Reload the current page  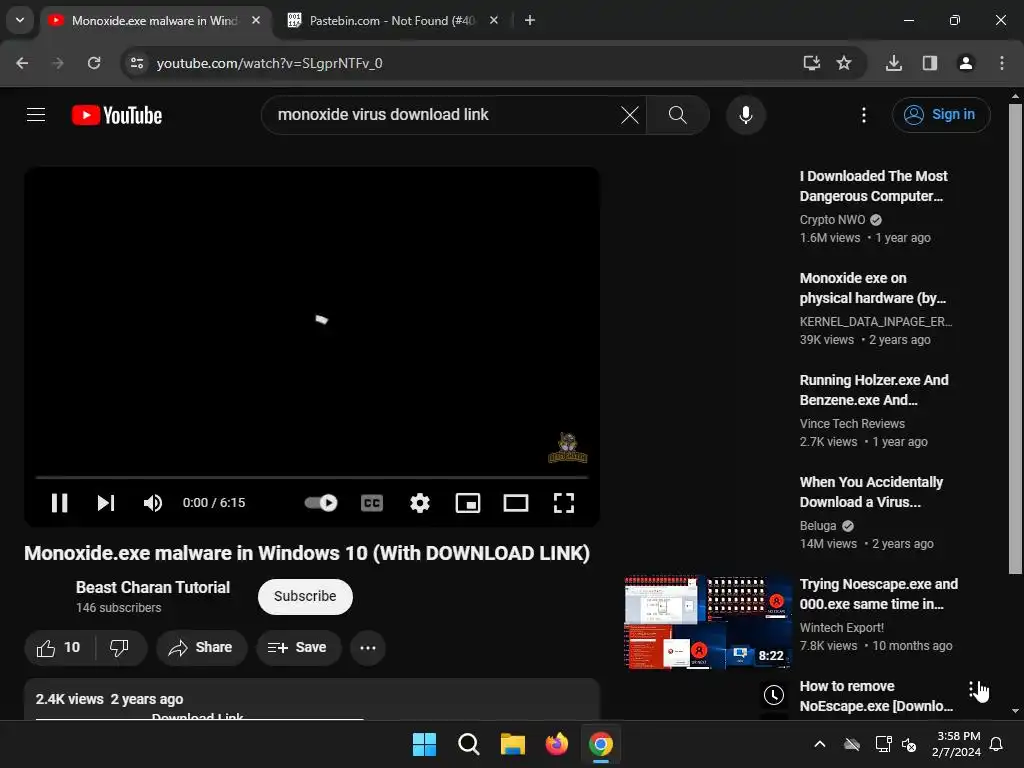click(94, 63)
